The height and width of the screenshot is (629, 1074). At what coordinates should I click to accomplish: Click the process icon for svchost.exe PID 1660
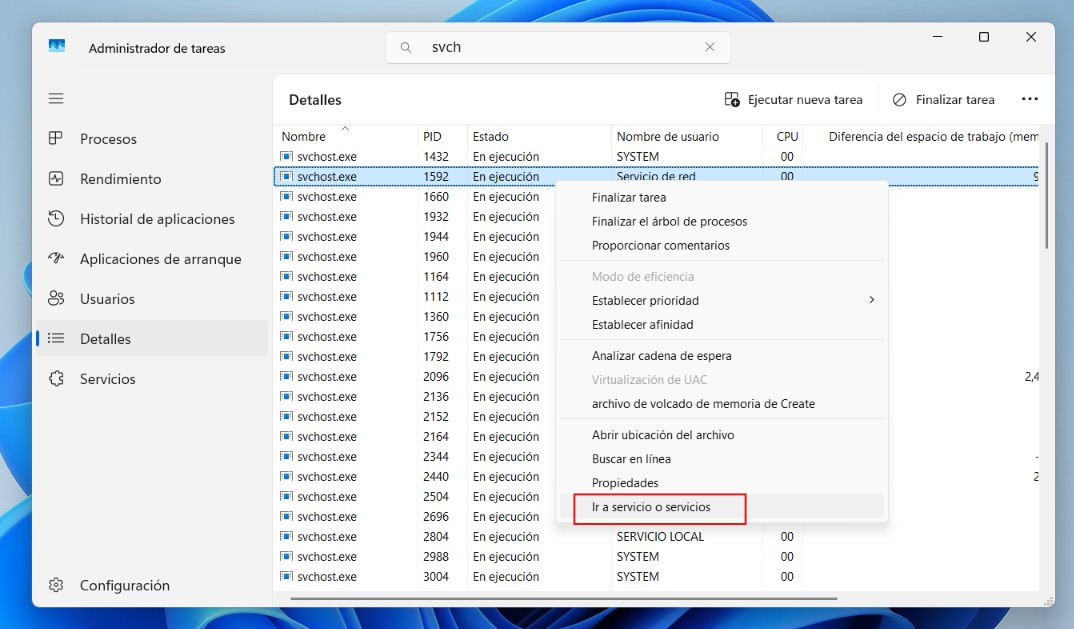point(286,197)
